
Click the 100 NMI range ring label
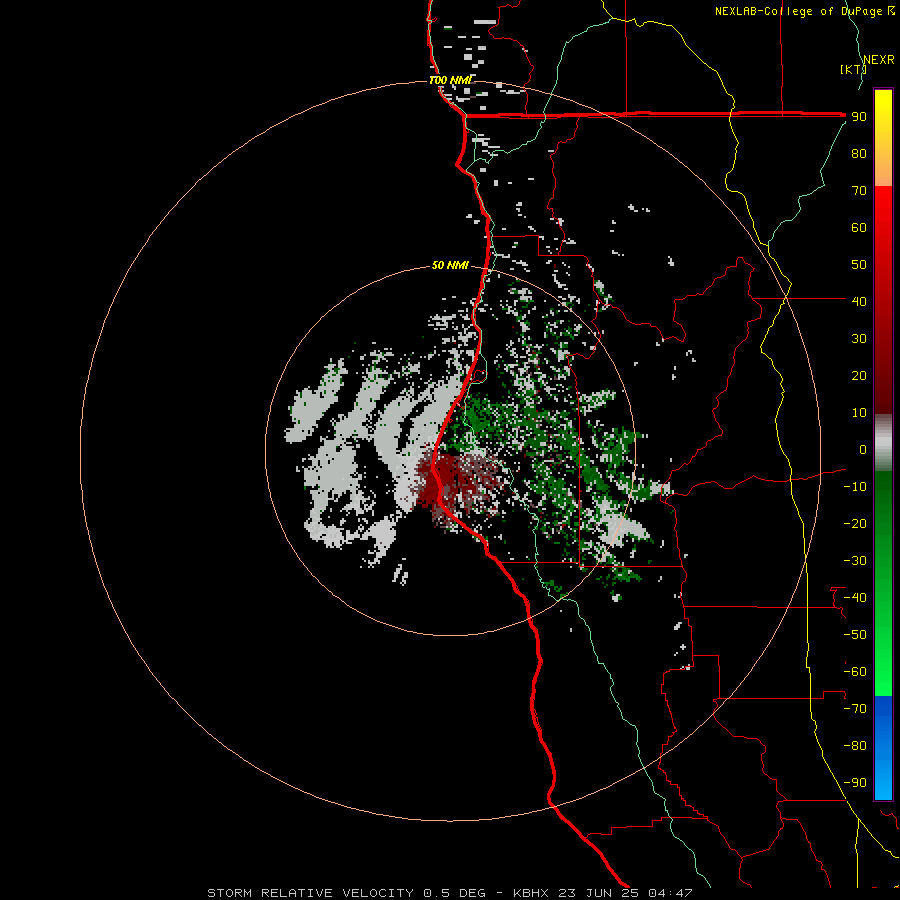(x=451, y=80)
